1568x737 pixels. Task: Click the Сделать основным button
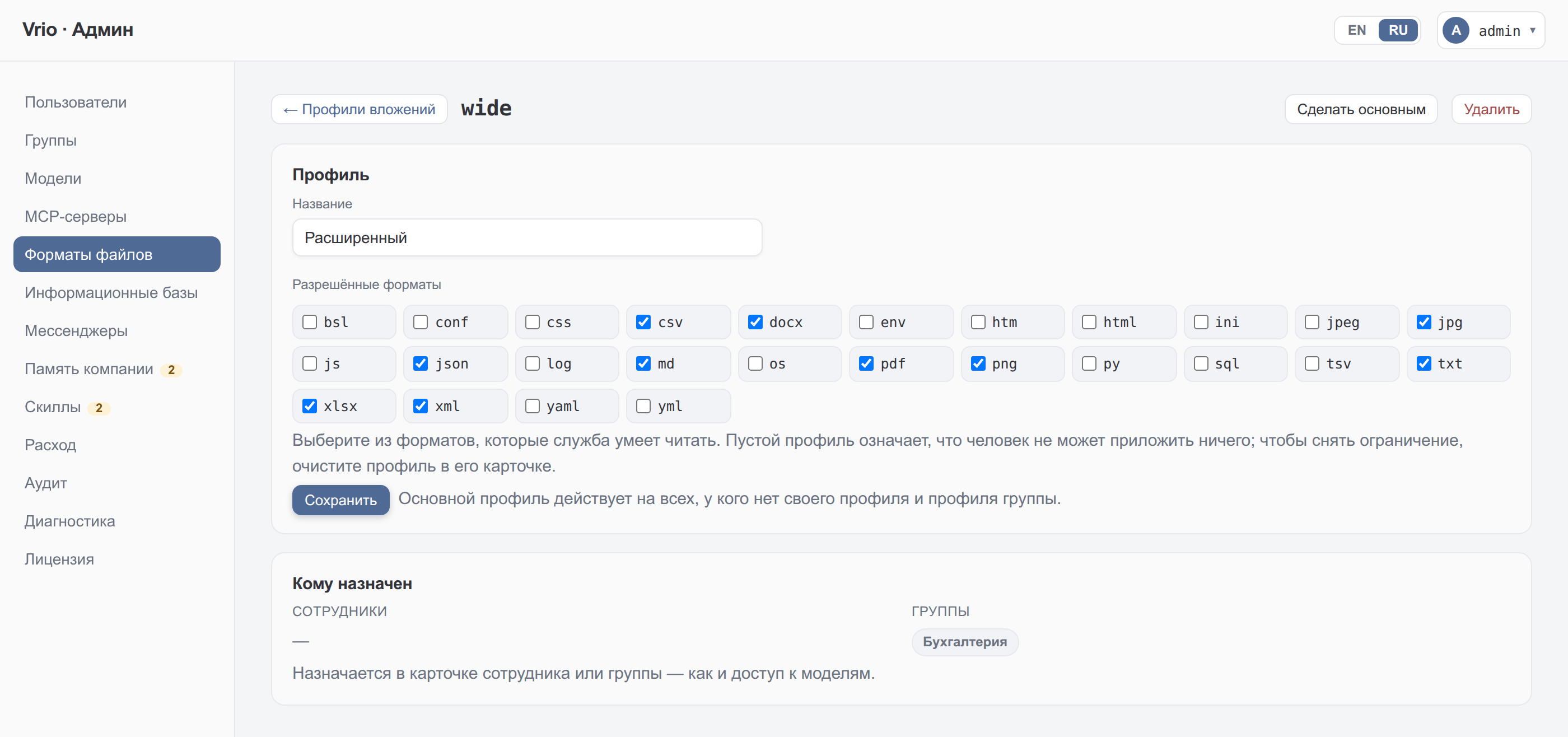point(1360,109)
